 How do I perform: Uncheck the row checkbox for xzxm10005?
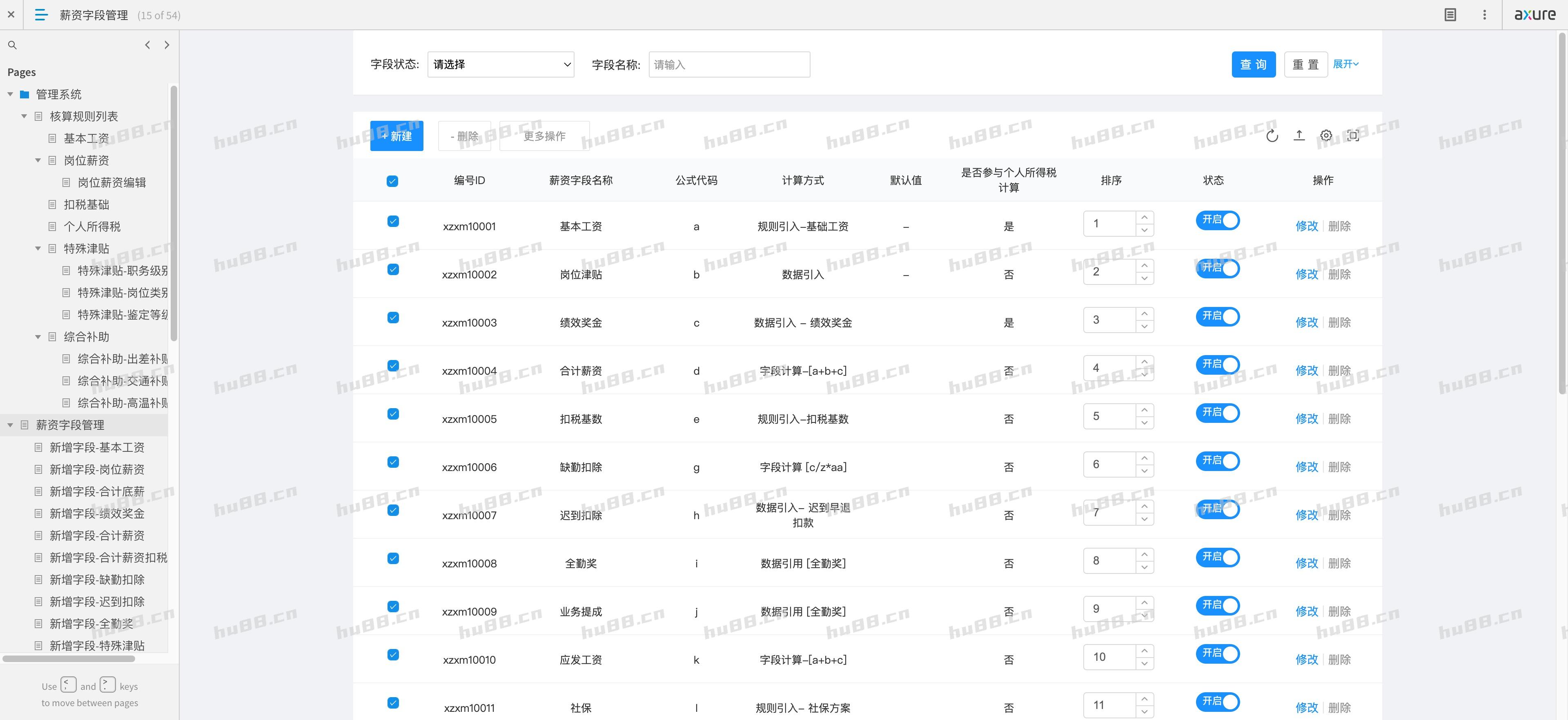tap(392, 413)
